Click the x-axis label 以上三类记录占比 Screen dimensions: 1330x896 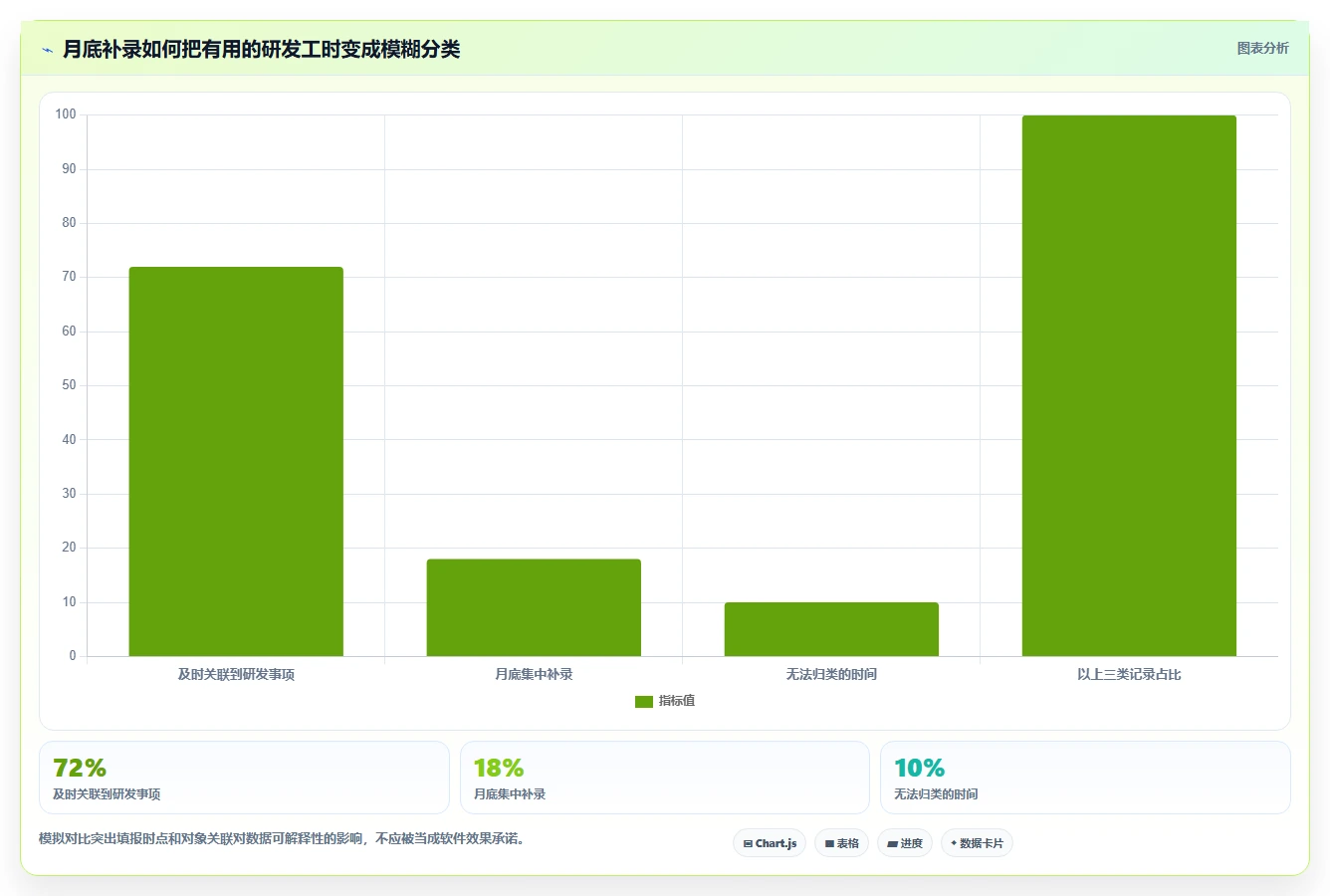(1129, 674)
